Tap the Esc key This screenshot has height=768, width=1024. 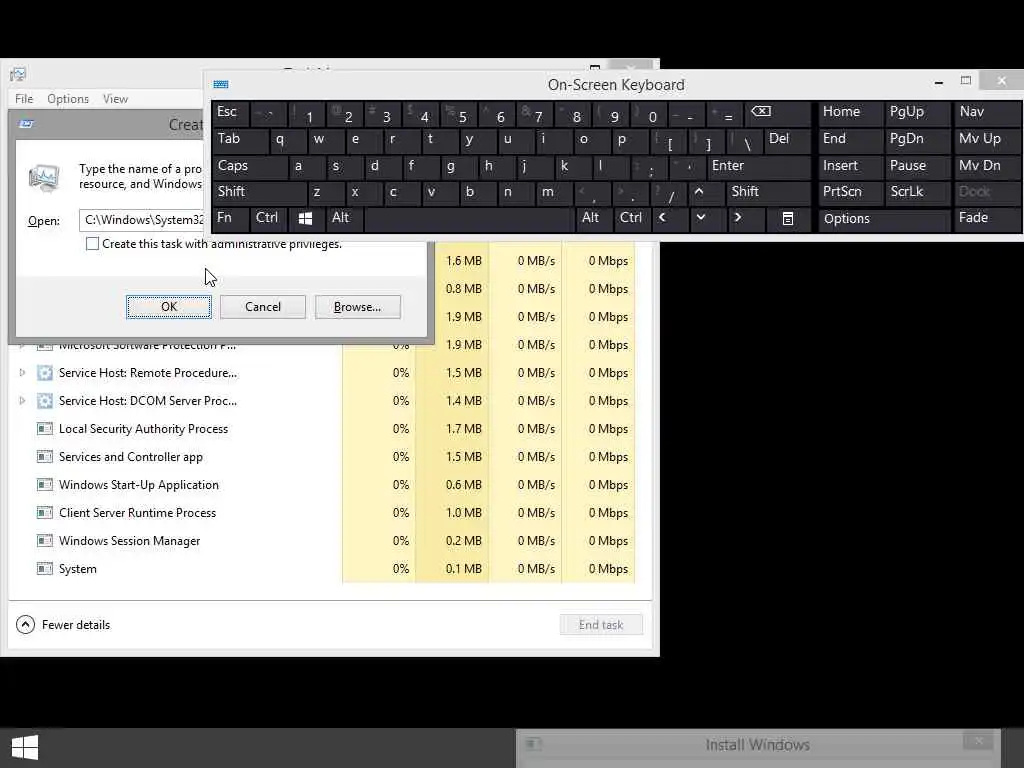click(x=230, y=112)
